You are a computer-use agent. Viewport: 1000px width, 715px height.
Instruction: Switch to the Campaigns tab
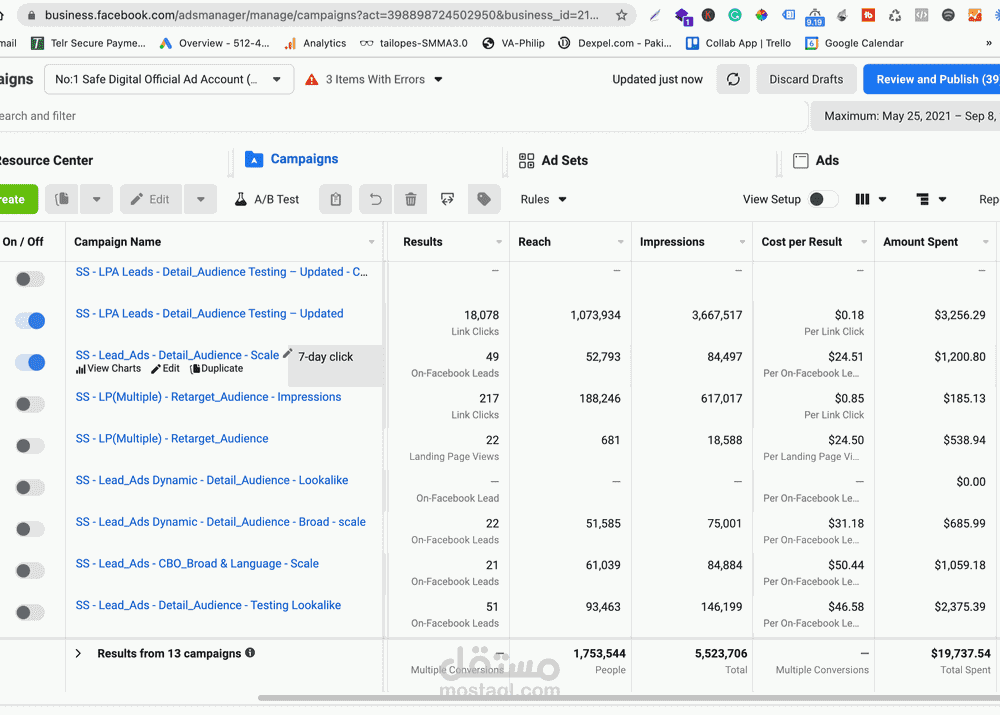(291, 159)
